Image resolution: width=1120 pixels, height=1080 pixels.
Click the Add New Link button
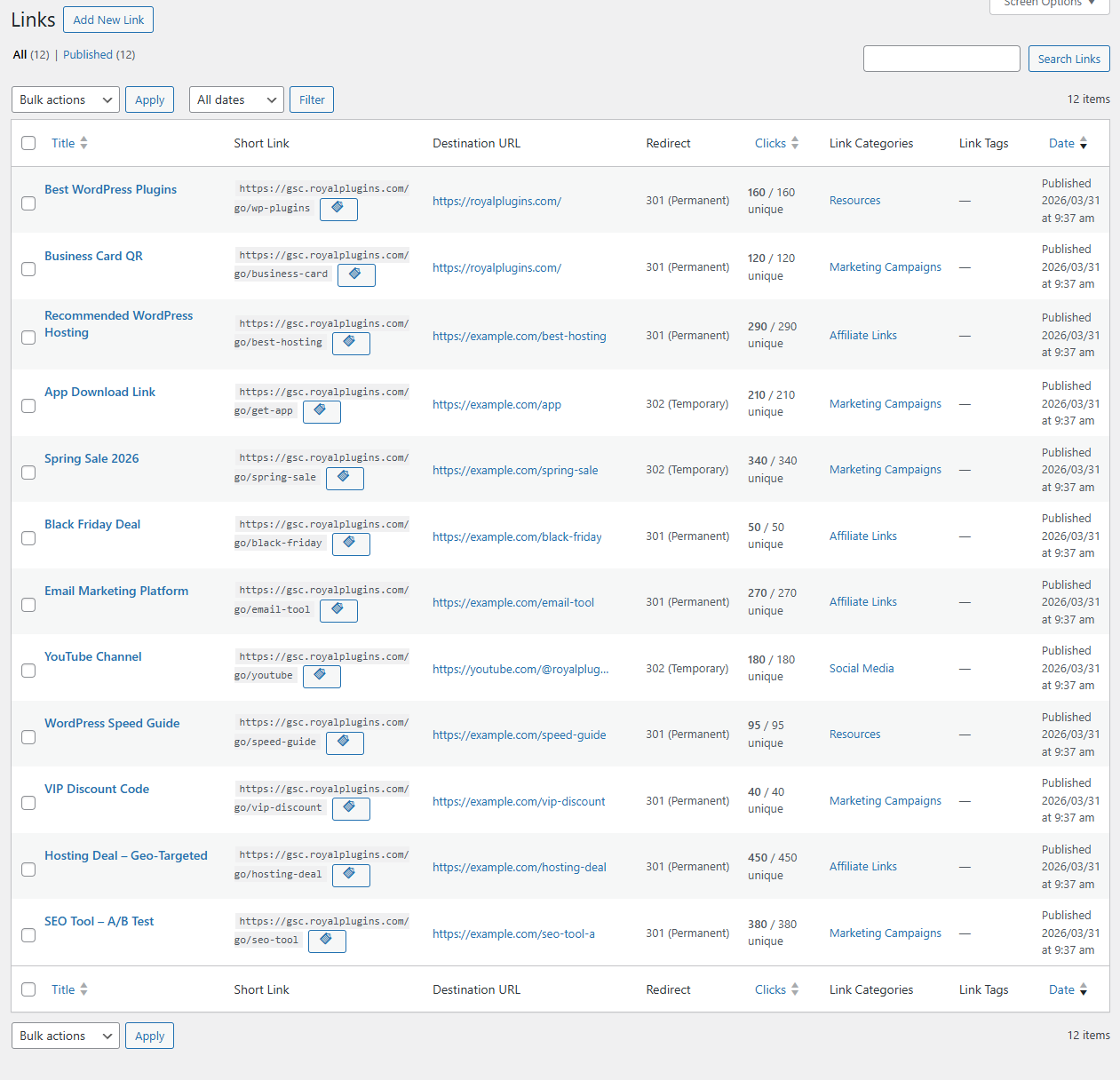click(x=107, y=20)
